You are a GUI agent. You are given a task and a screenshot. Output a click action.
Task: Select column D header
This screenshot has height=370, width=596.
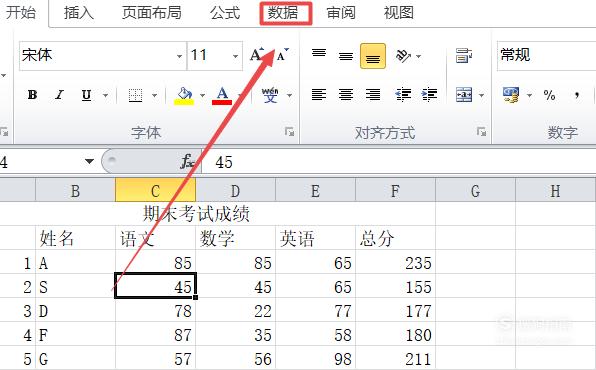coord(235,191)
